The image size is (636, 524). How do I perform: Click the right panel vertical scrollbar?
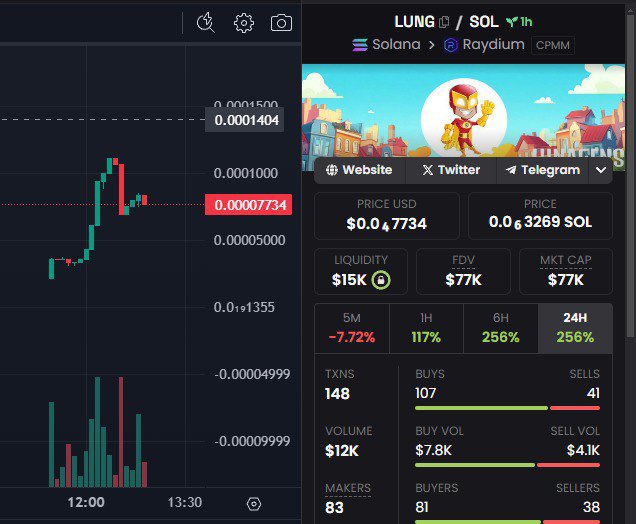(630, 174)
